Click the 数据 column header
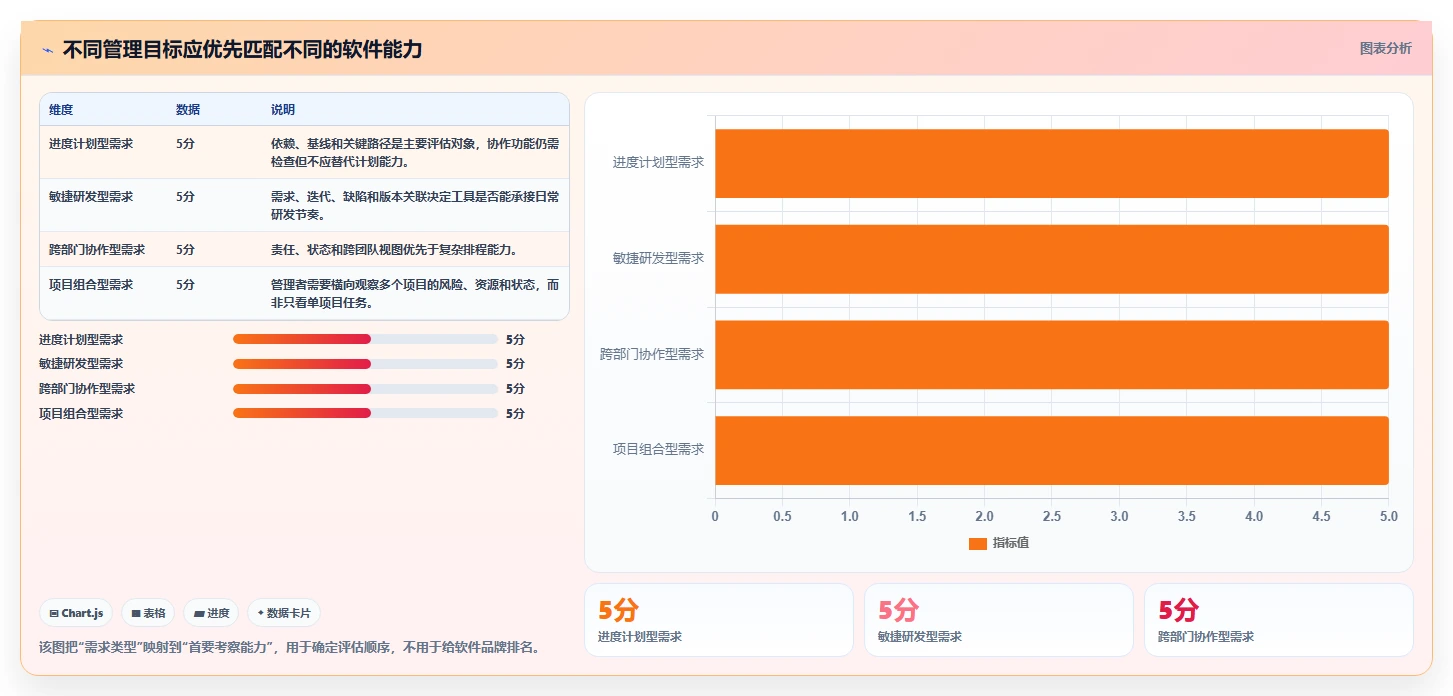Viewport: 1453px width, 696px height. coord(188,110)
